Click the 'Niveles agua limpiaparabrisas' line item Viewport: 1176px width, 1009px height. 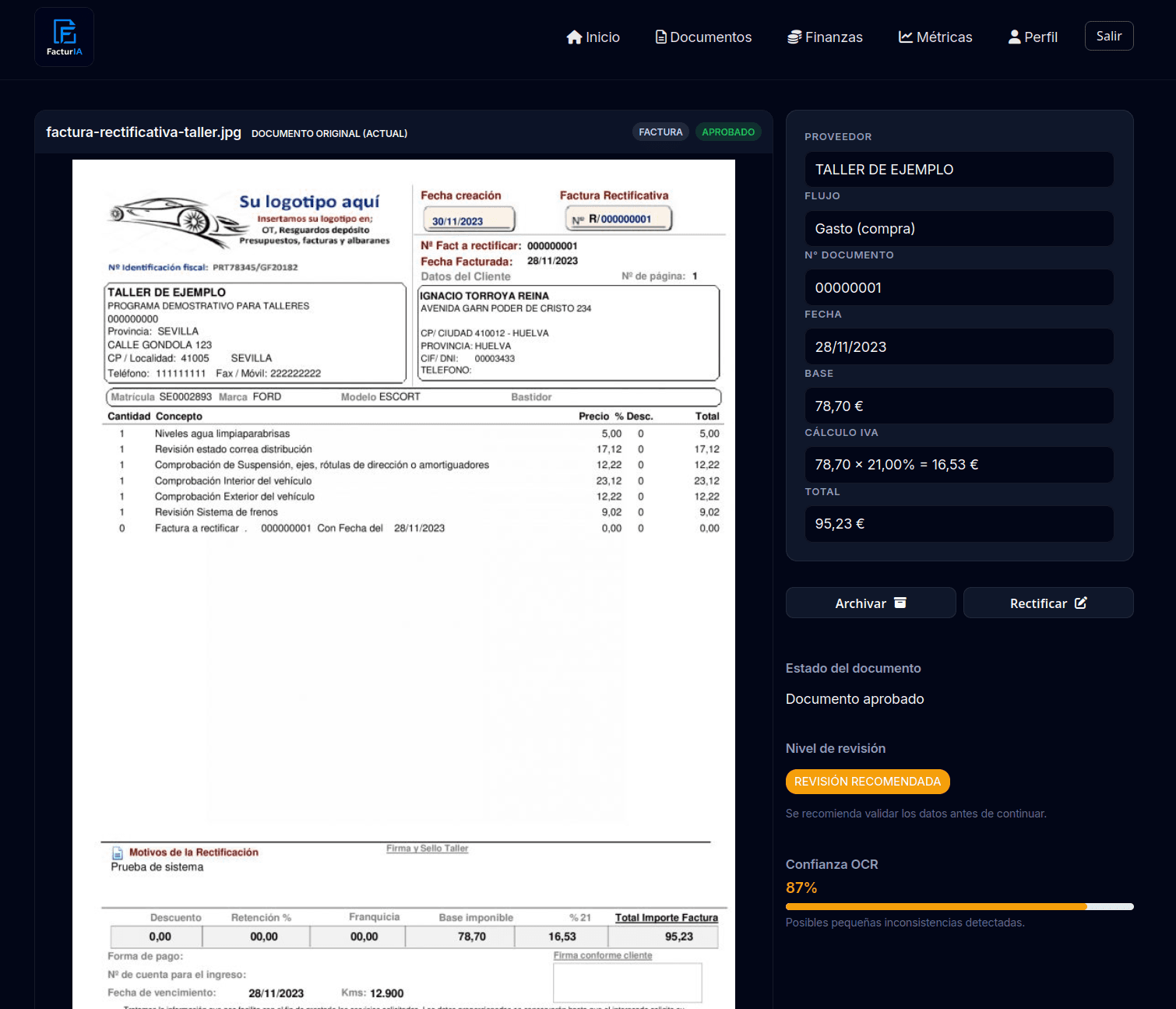pyautogui.click(x=222, y=434)
